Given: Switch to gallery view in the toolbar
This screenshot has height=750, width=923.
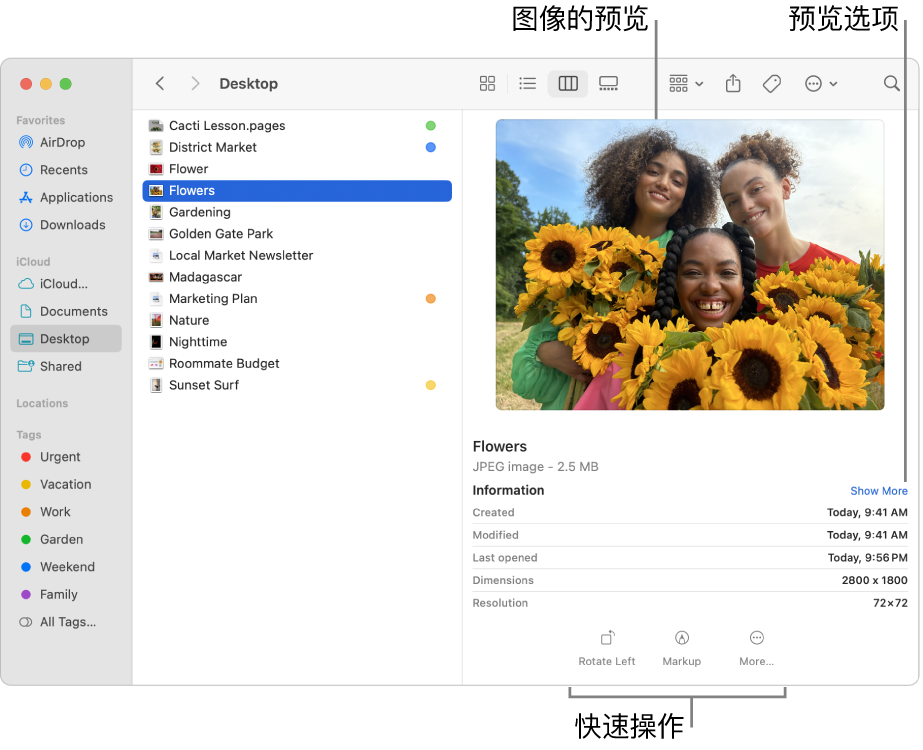Looking at the screenshot, I should coord(608,84).
